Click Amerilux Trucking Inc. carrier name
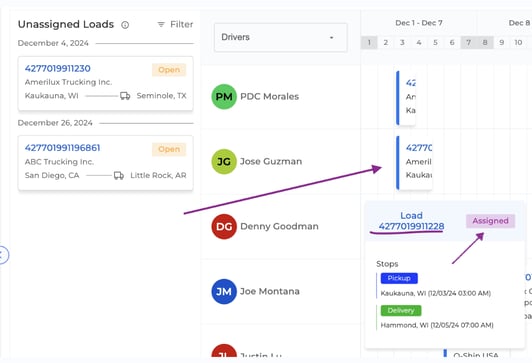532x363 pixels. pos(68,82)
